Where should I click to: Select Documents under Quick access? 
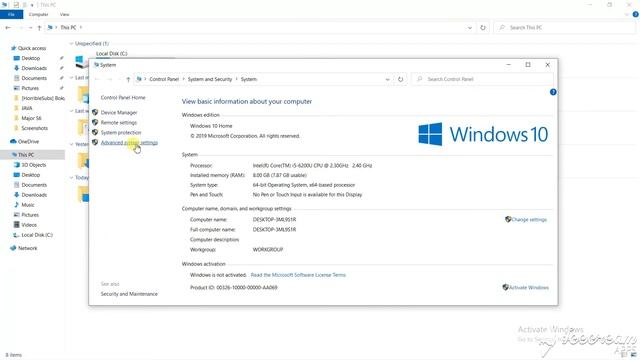(x=34, y=78)
